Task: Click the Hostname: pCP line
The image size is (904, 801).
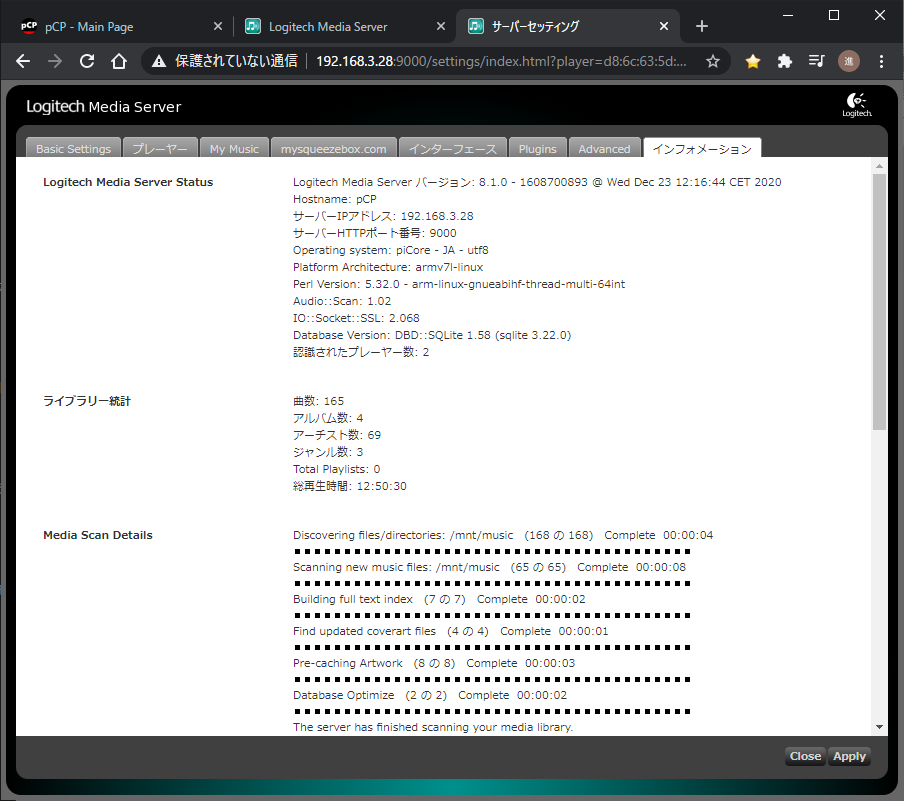Action: click(x=334, y=199)
